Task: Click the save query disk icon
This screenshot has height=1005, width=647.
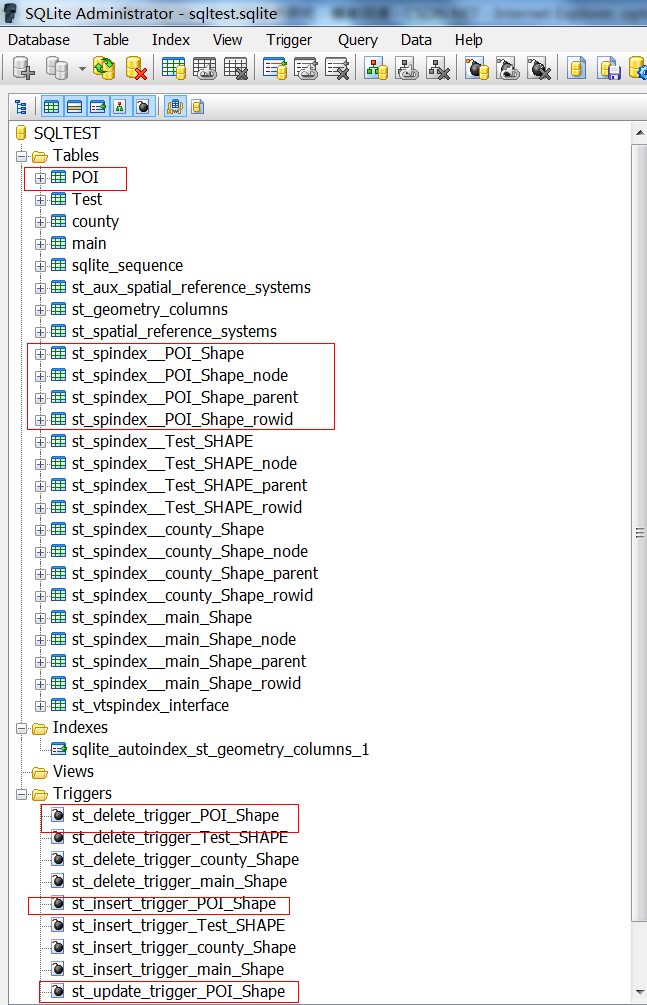Action: (608, 68)
